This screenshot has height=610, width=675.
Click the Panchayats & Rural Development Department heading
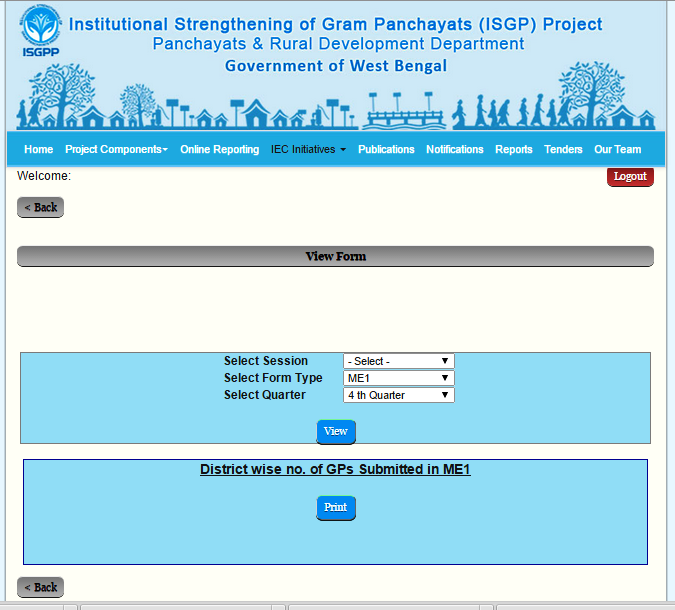(x=338, y=44)
